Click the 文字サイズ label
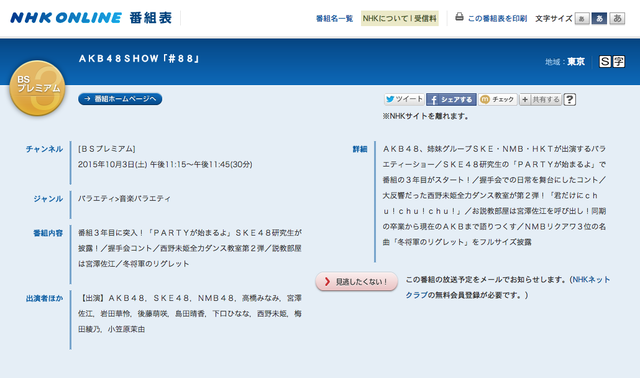Viewport: 640px width, 378px height. (553, 18)
